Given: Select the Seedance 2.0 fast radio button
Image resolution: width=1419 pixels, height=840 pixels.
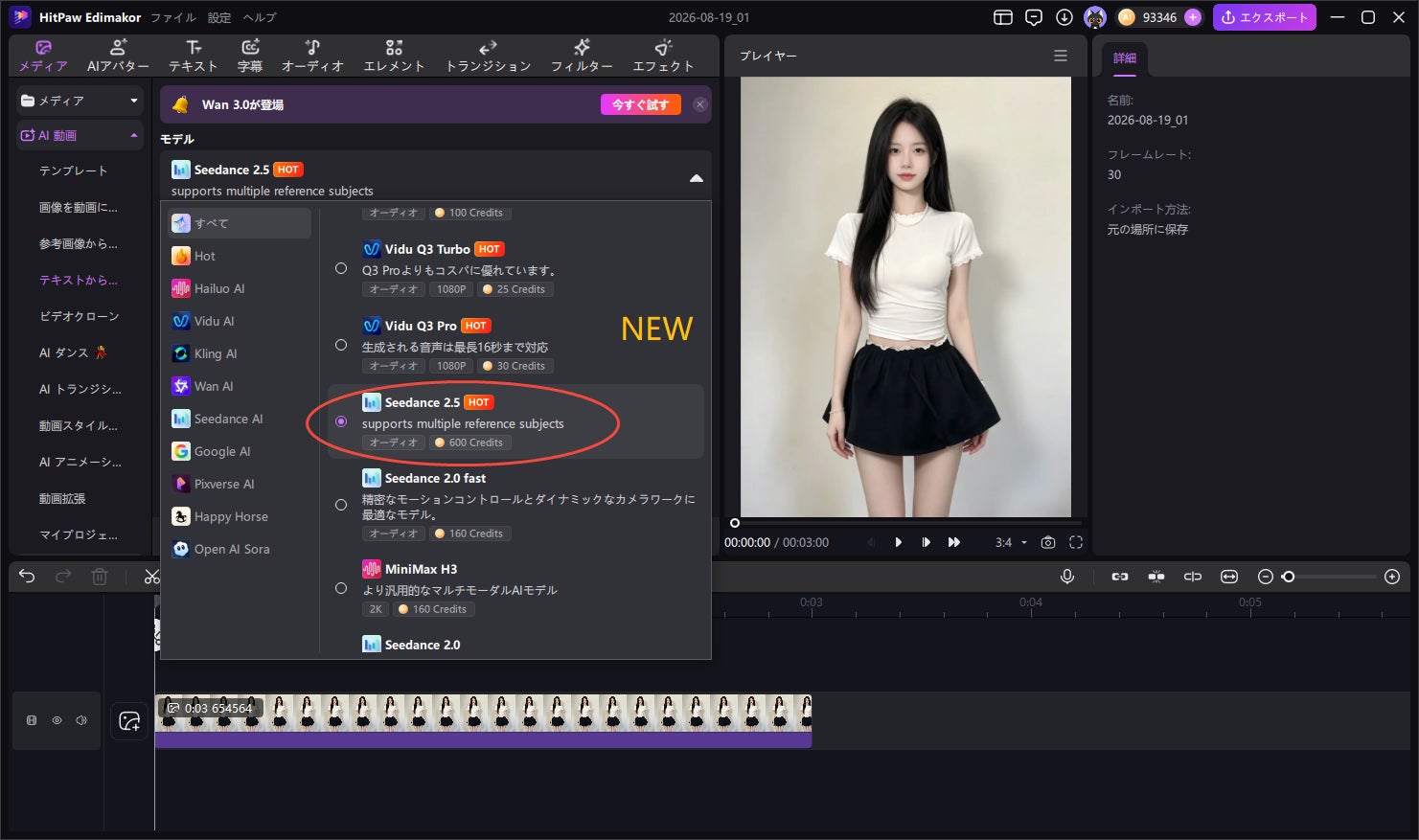Looking at the screenshot, I should 341,505.
